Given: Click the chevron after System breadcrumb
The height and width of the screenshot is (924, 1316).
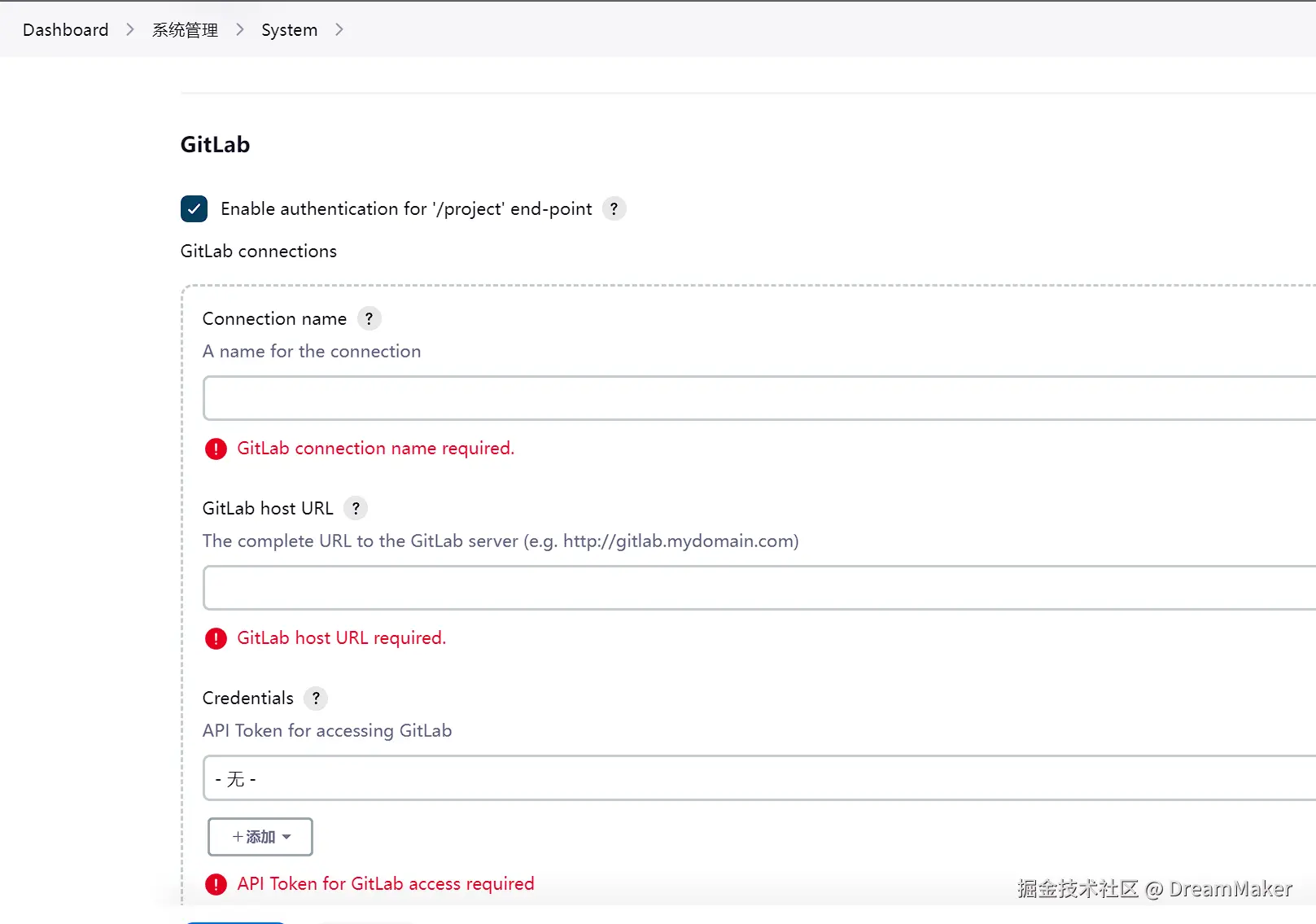Looking at the screenshot, I should pos(339,30).
